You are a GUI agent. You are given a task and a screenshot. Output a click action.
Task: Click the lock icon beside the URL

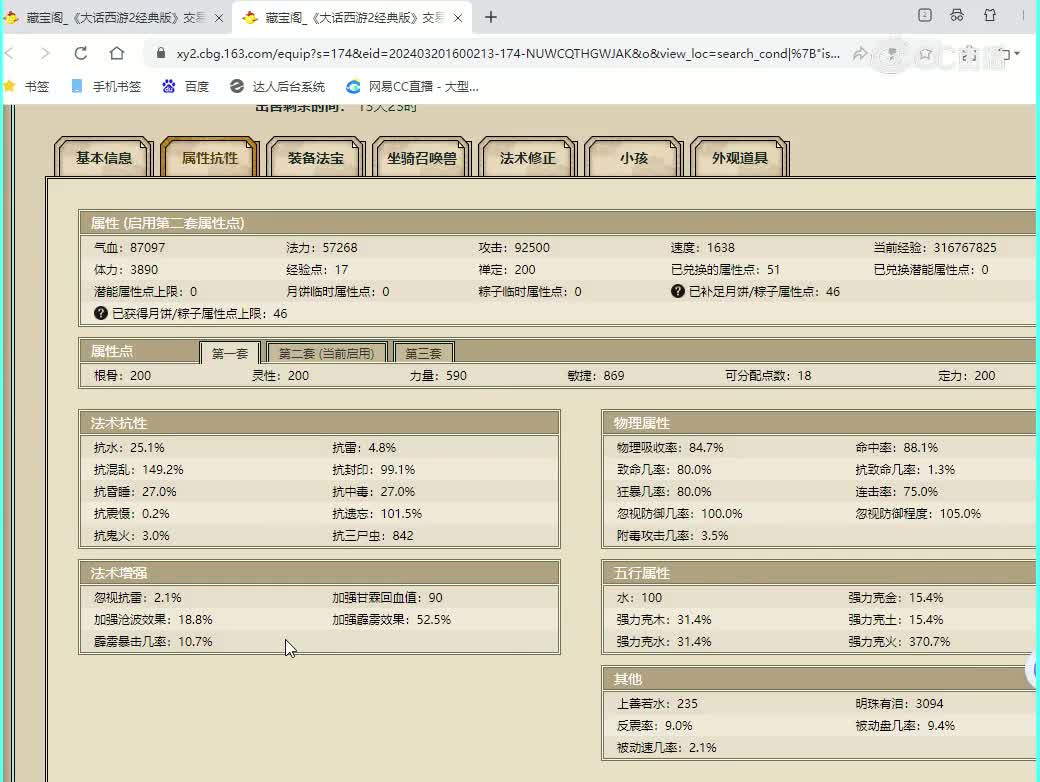point(161,53)
